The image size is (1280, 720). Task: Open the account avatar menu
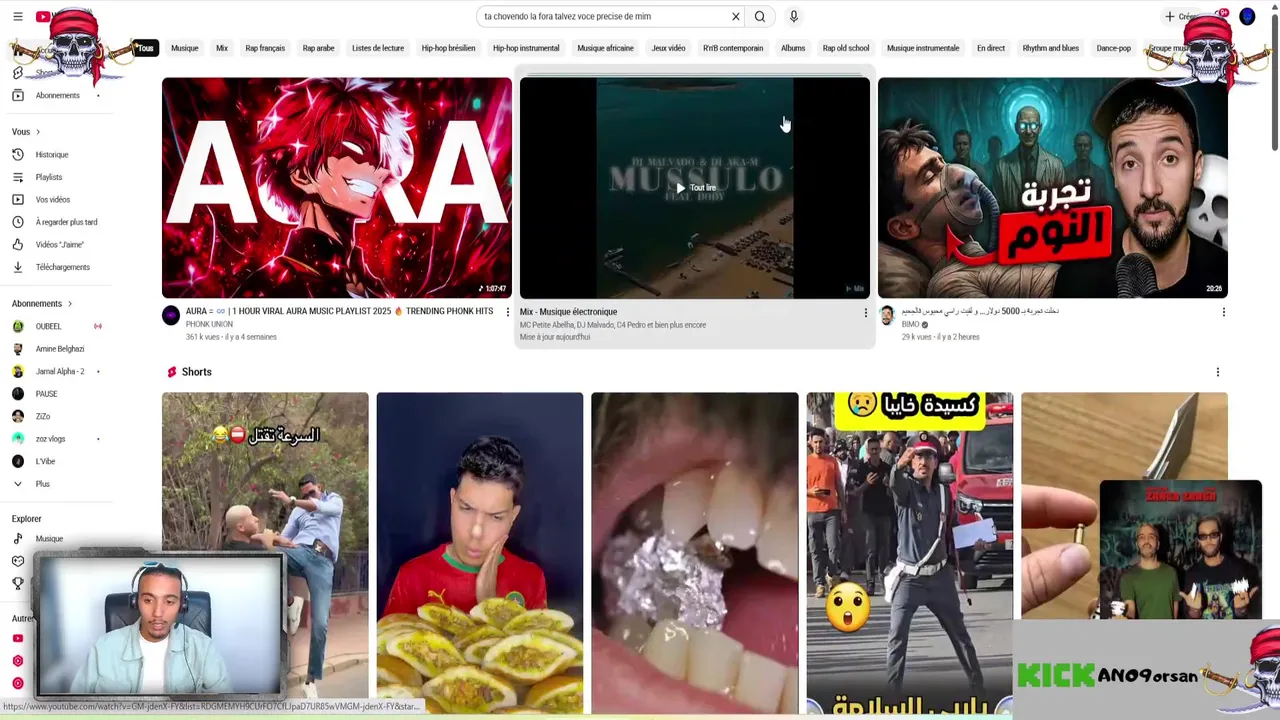(1247, 16)
